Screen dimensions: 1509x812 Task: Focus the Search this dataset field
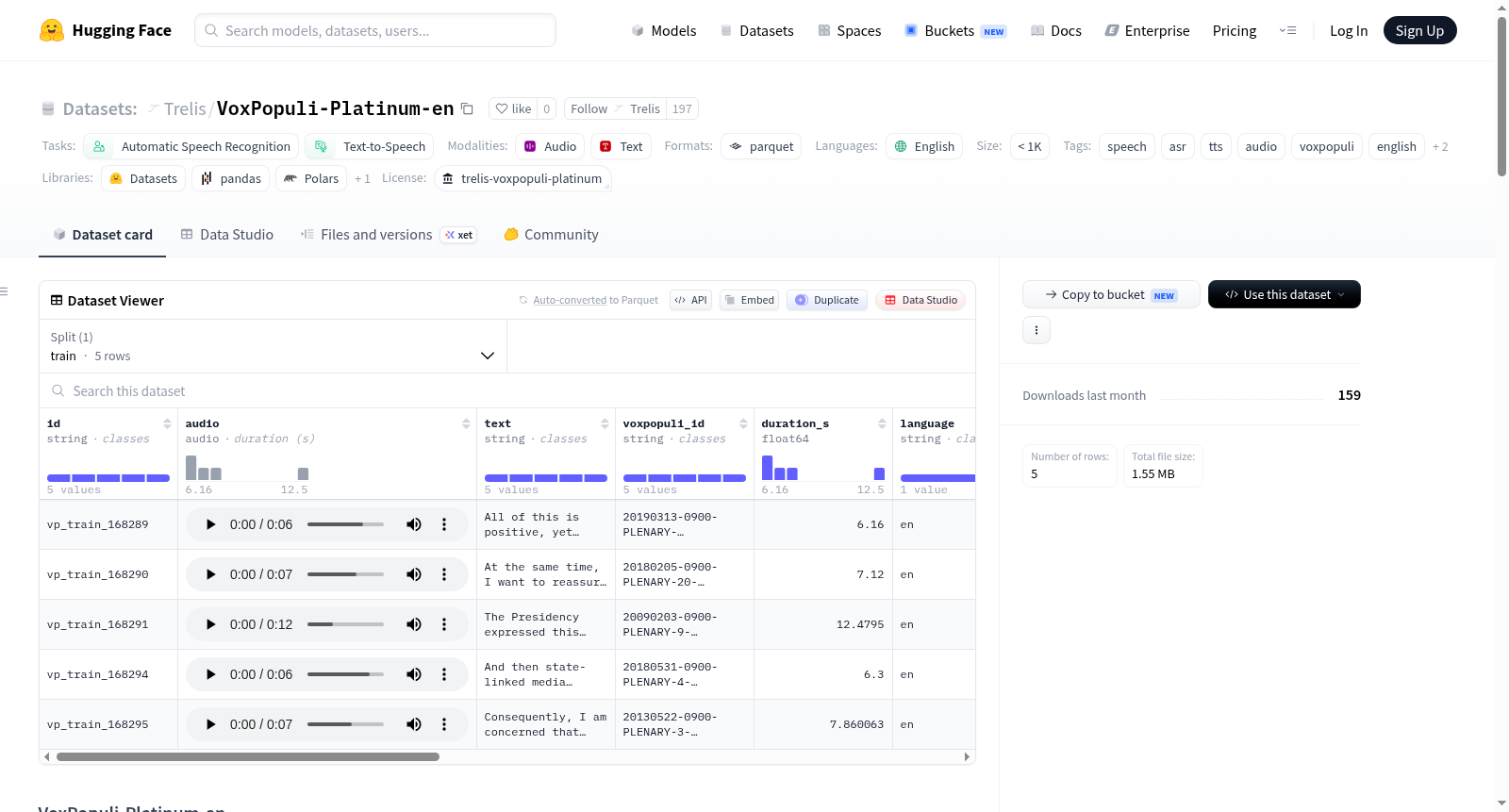tap(507, 390)
